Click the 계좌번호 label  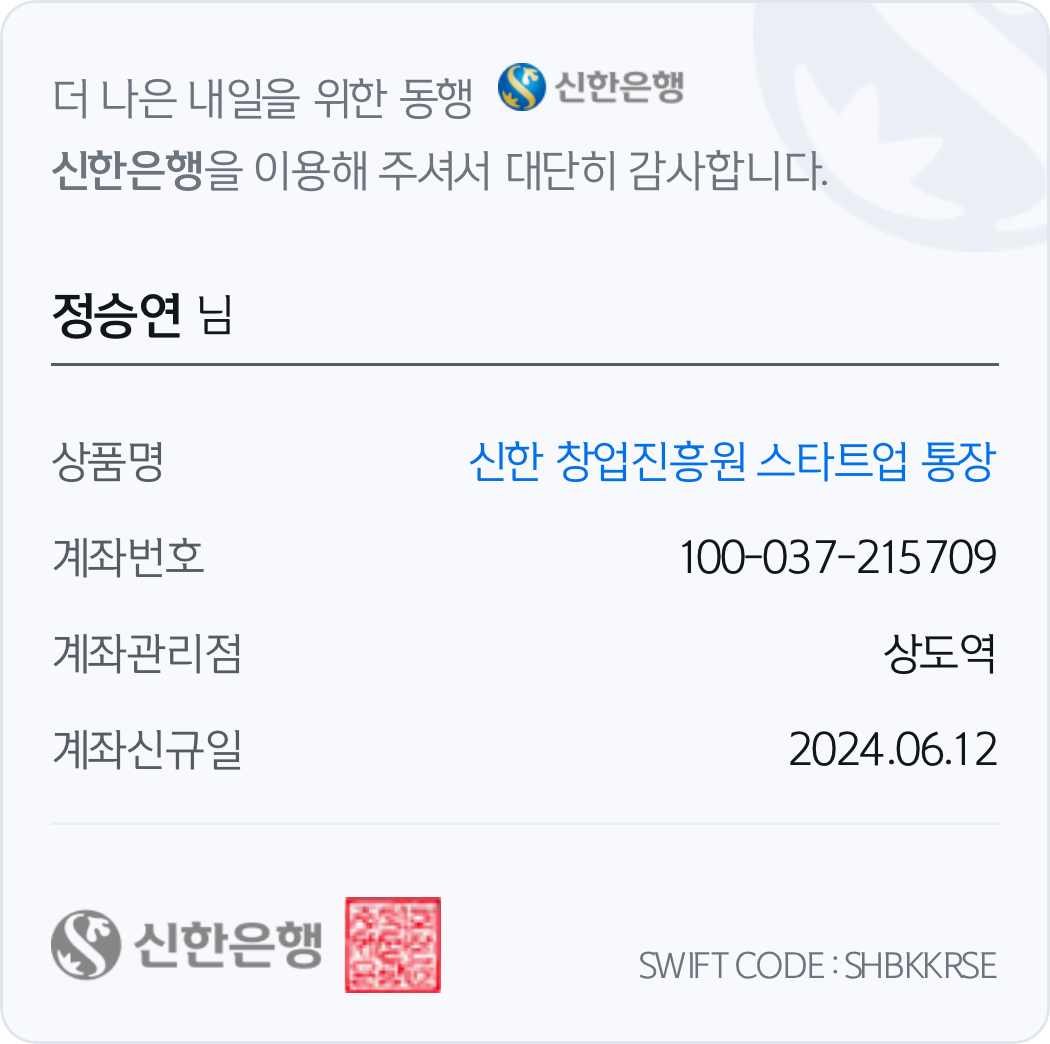click(128, 557)
